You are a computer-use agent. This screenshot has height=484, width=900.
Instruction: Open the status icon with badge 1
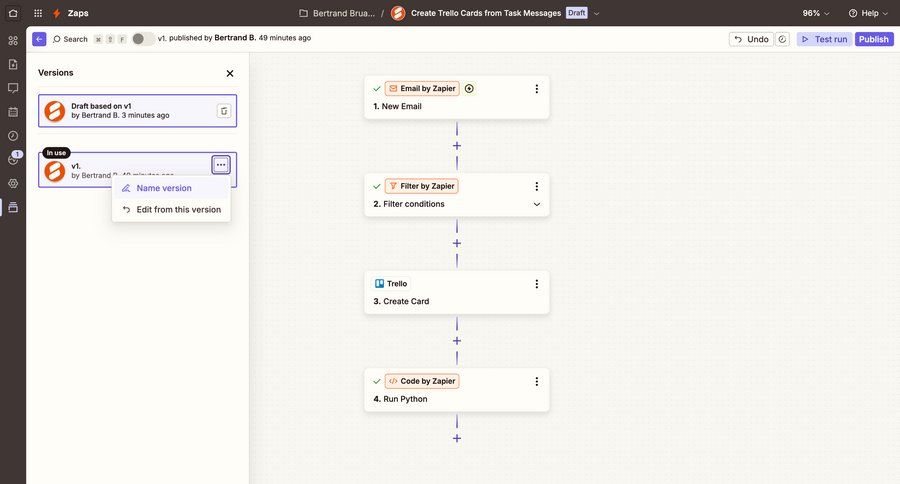point(13,159)
